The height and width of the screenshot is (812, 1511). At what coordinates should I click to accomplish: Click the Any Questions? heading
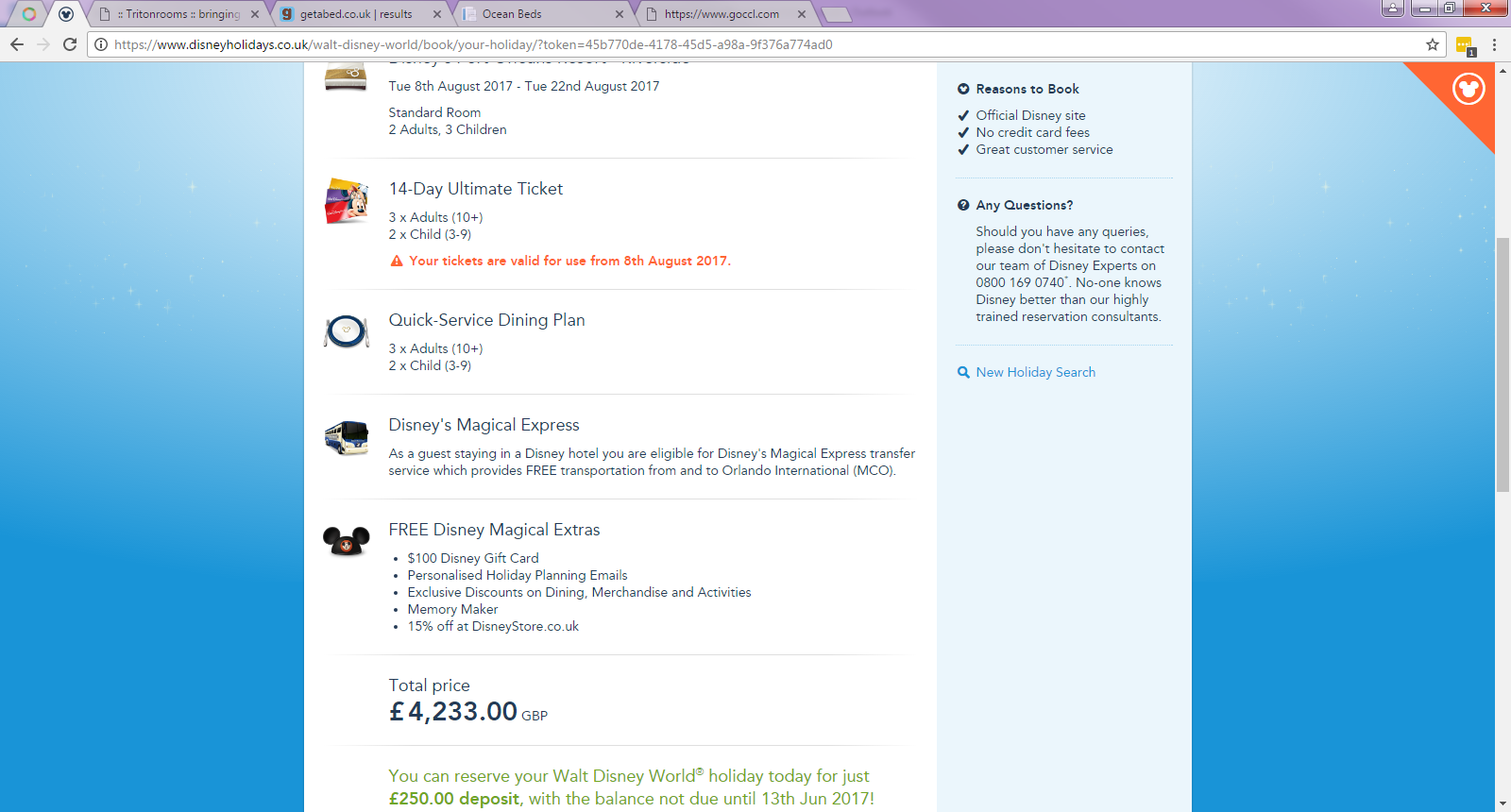pos(1025,205)
